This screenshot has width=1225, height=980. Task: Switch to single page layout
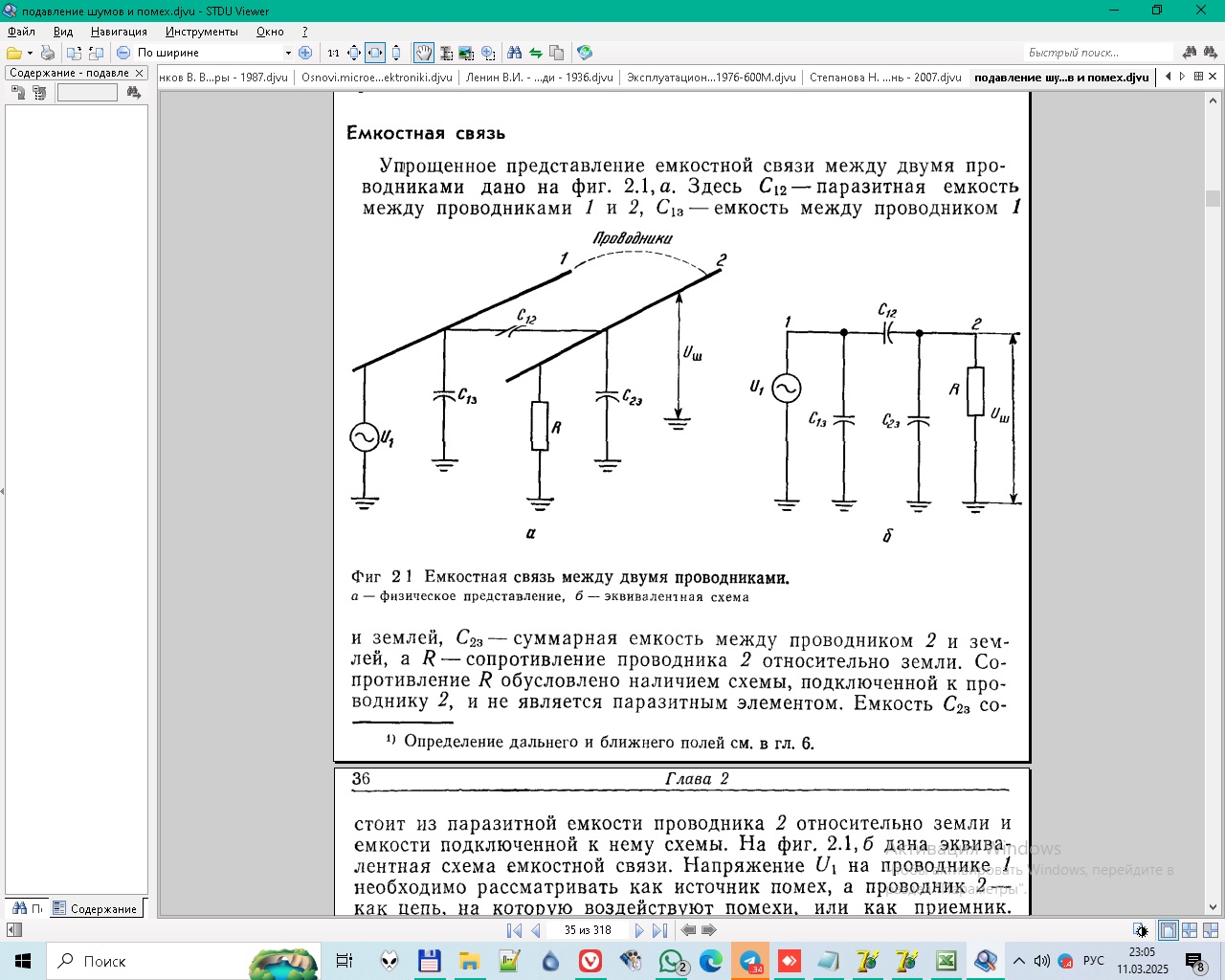pos(1168,930)
